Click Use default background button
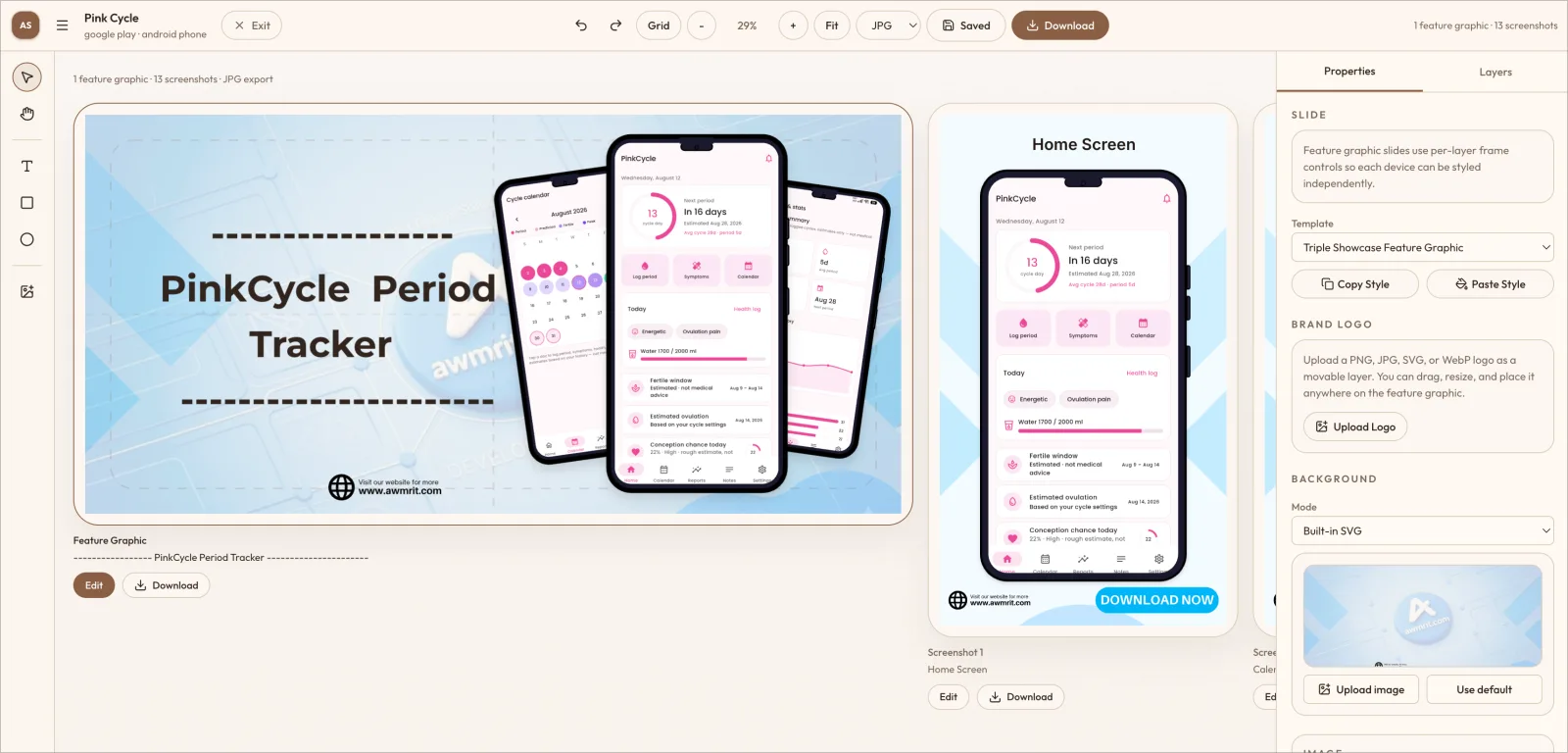 [1484, 689]
